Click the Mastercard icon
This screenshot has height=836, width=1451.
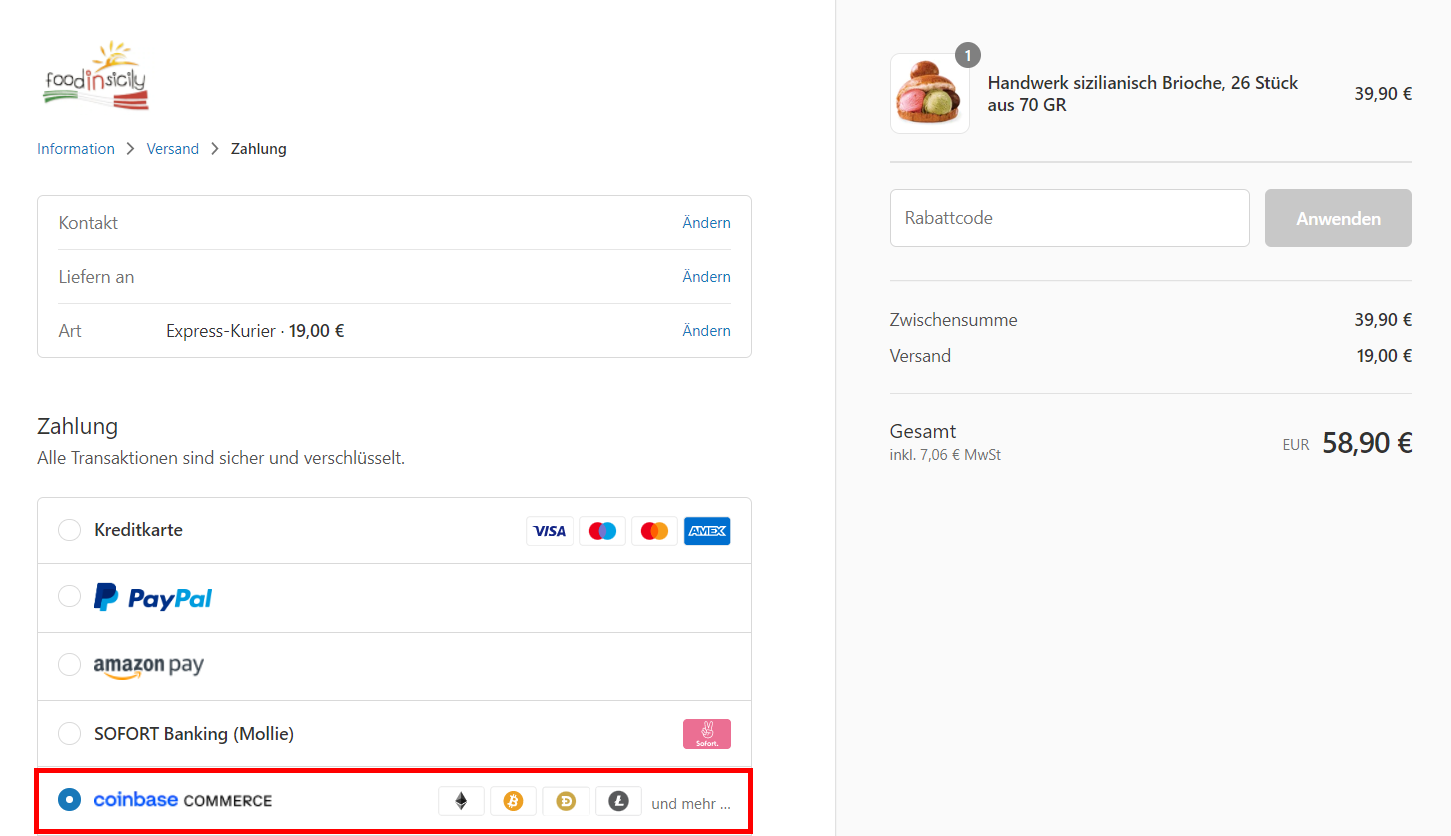click(x=654, y=531)
